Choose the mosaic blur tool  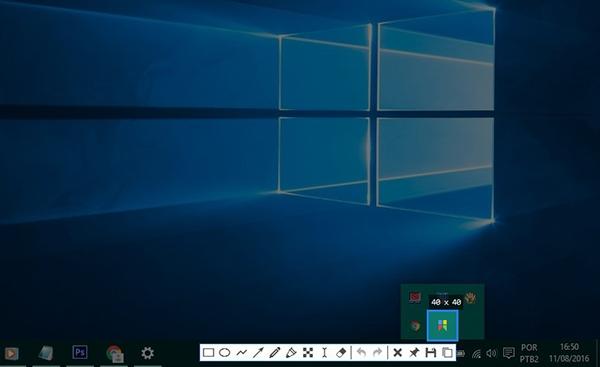pos(308,352)
